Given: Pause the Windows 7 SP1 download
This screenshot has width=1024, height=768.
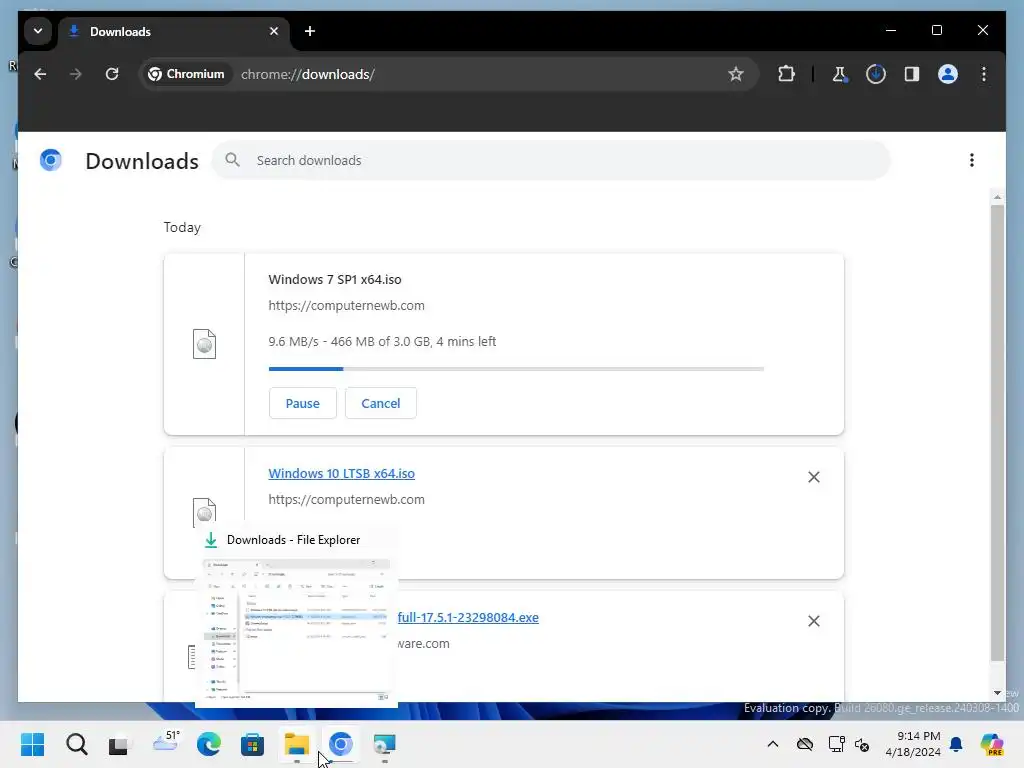Looking at the screenshot, I should [x=302, y=404].
